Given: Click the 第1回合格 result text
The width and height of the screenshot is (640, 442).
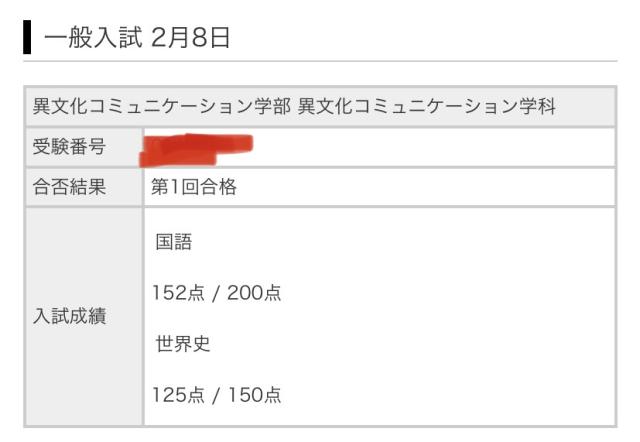Looking at the screenshot, I should (x=194, y=187).
